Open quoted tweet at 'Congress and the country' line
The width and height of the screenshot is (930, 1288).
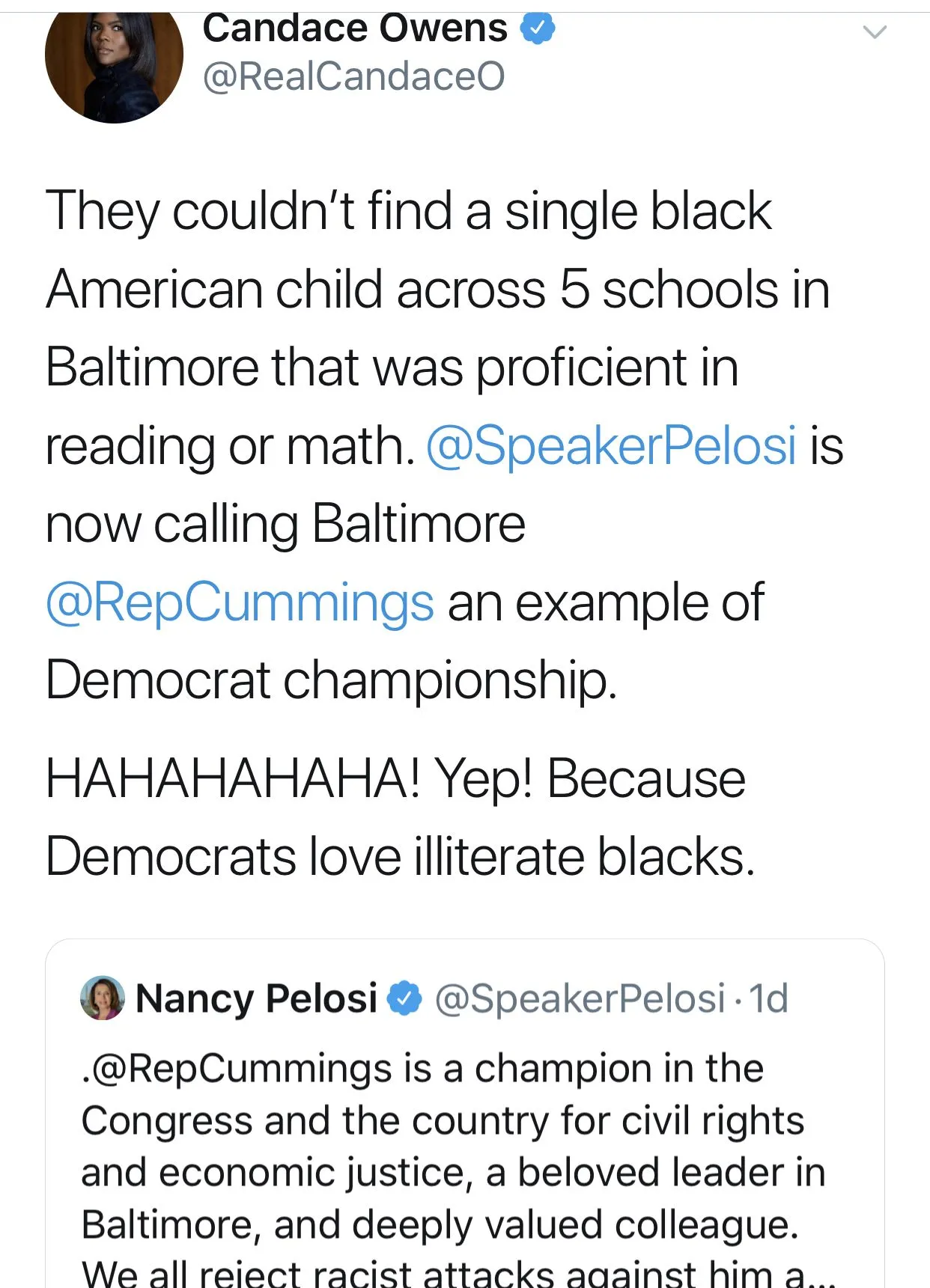[x=442, y=1121]
